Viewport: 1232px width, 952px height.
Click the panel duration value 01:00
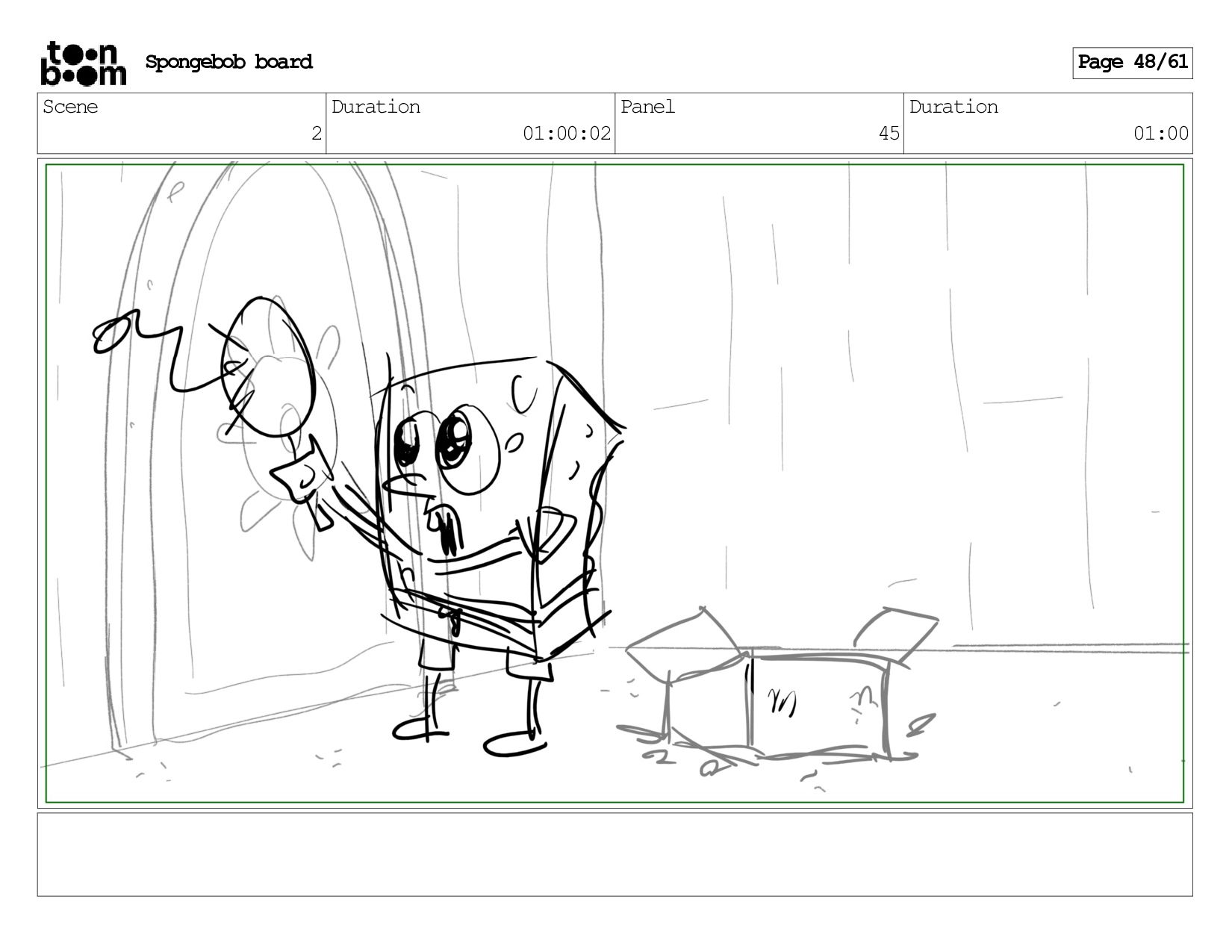pos(1160,134)
